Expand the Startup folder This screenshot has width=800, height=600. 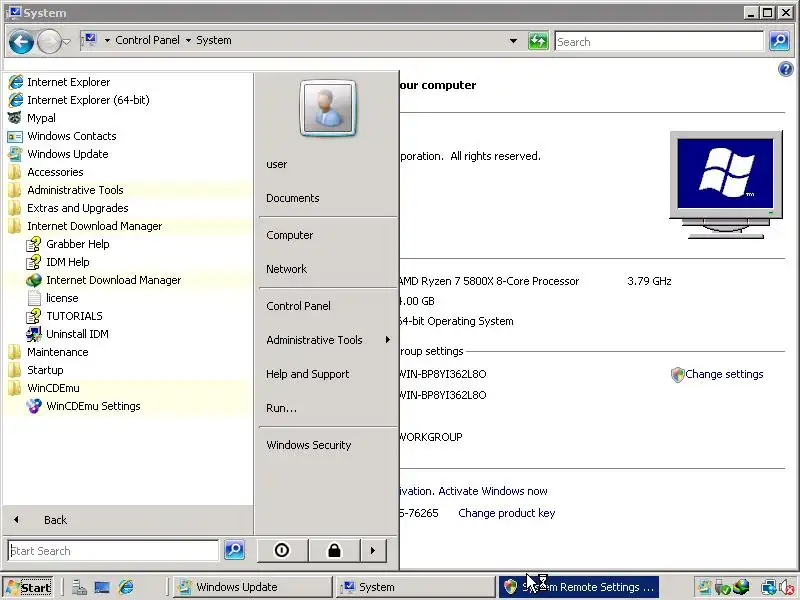[x=45, y=370]
